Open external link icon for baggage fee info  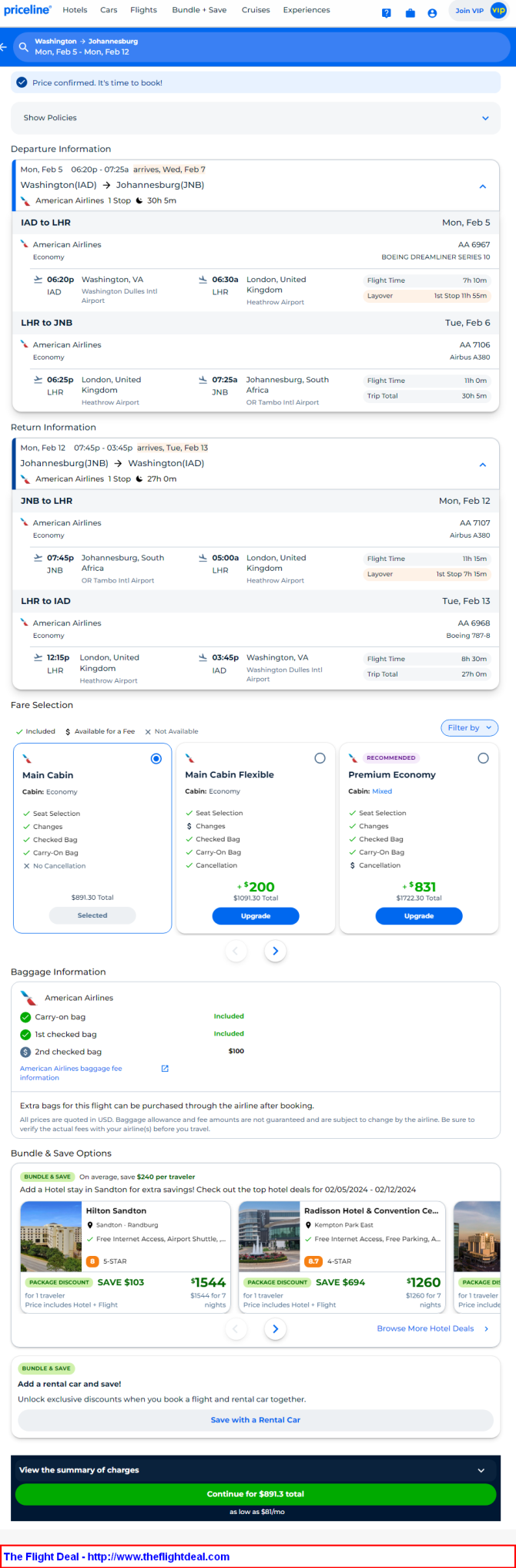point(165,1069)
